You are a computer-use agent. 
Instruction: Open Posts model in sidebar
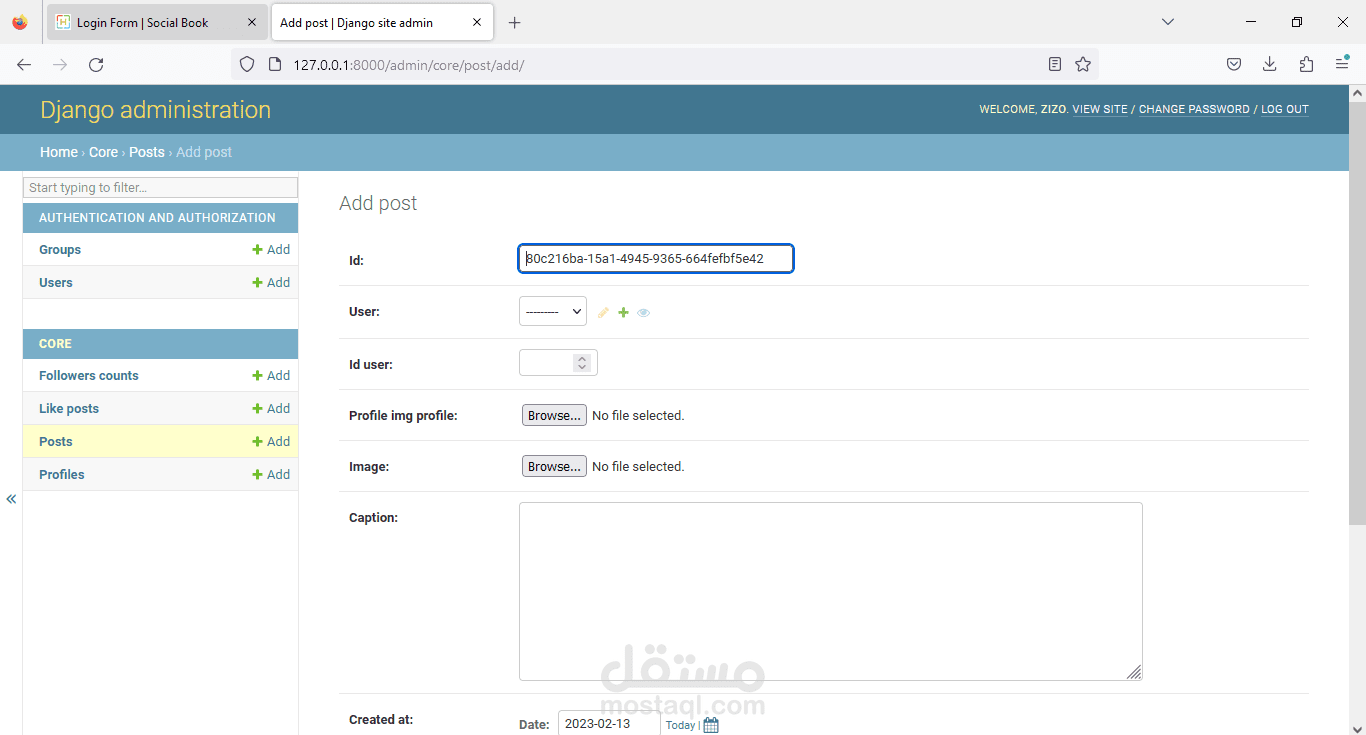56,442
